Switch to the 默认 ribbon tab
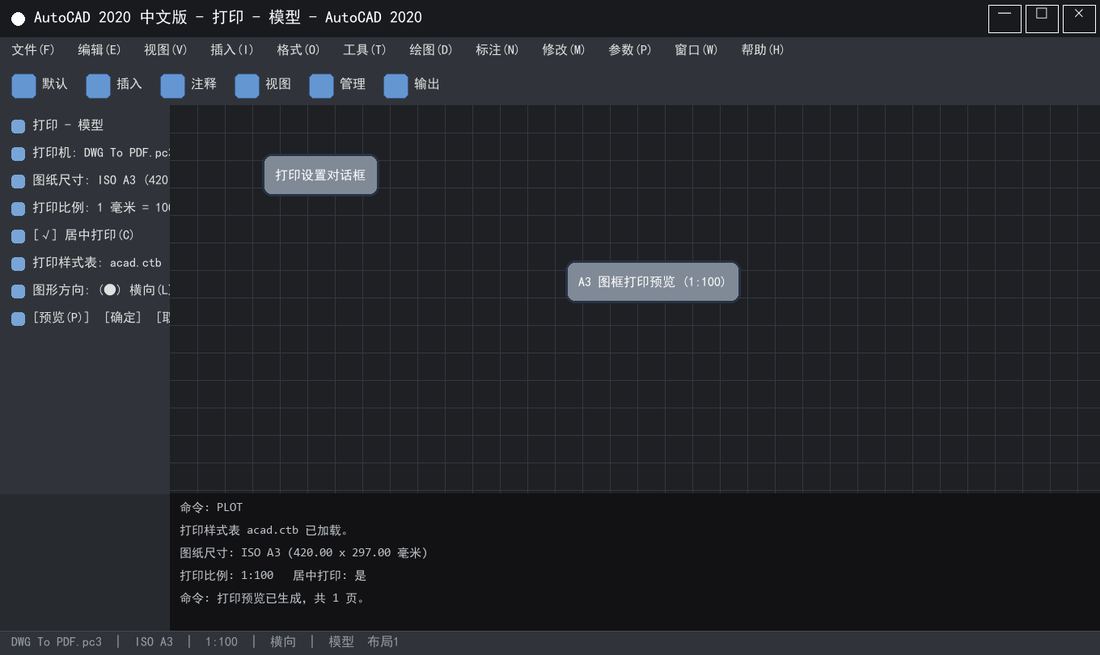The width and height of the screenshot is (1100, 655). pos(55,84)
